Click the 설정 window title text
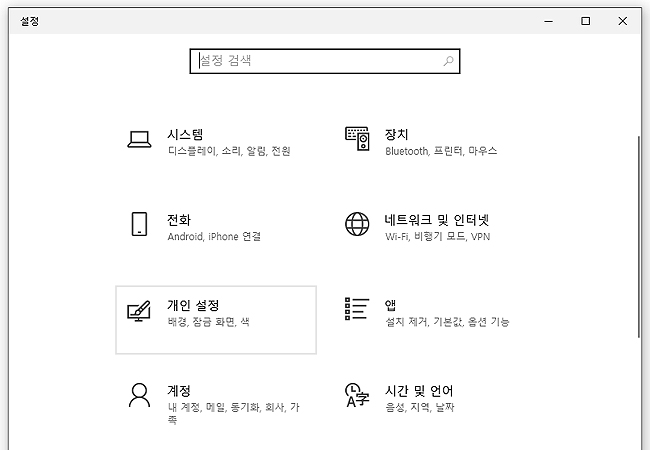The image size is (650, 450). coord(29,21)
